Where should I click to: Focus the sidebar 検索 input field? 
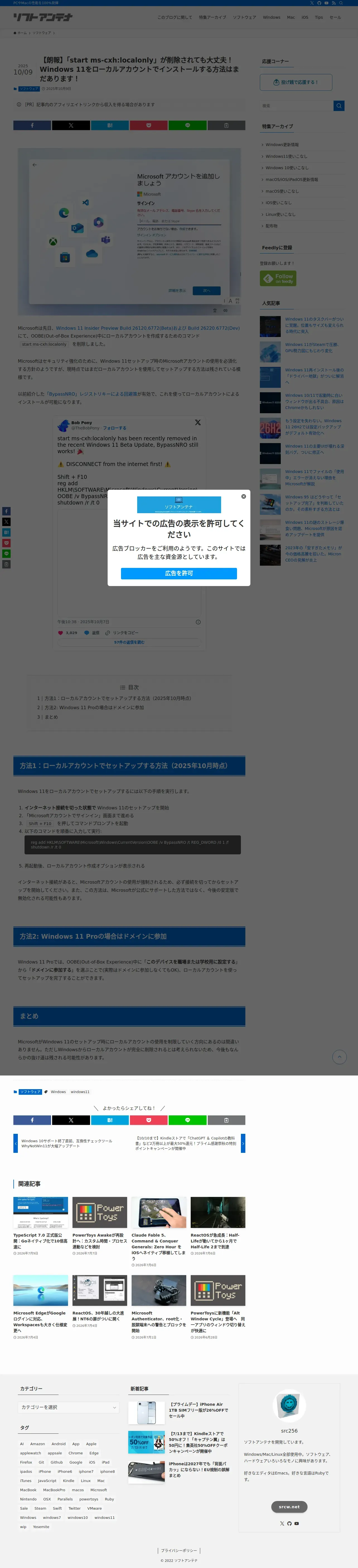tap(297, 106)
